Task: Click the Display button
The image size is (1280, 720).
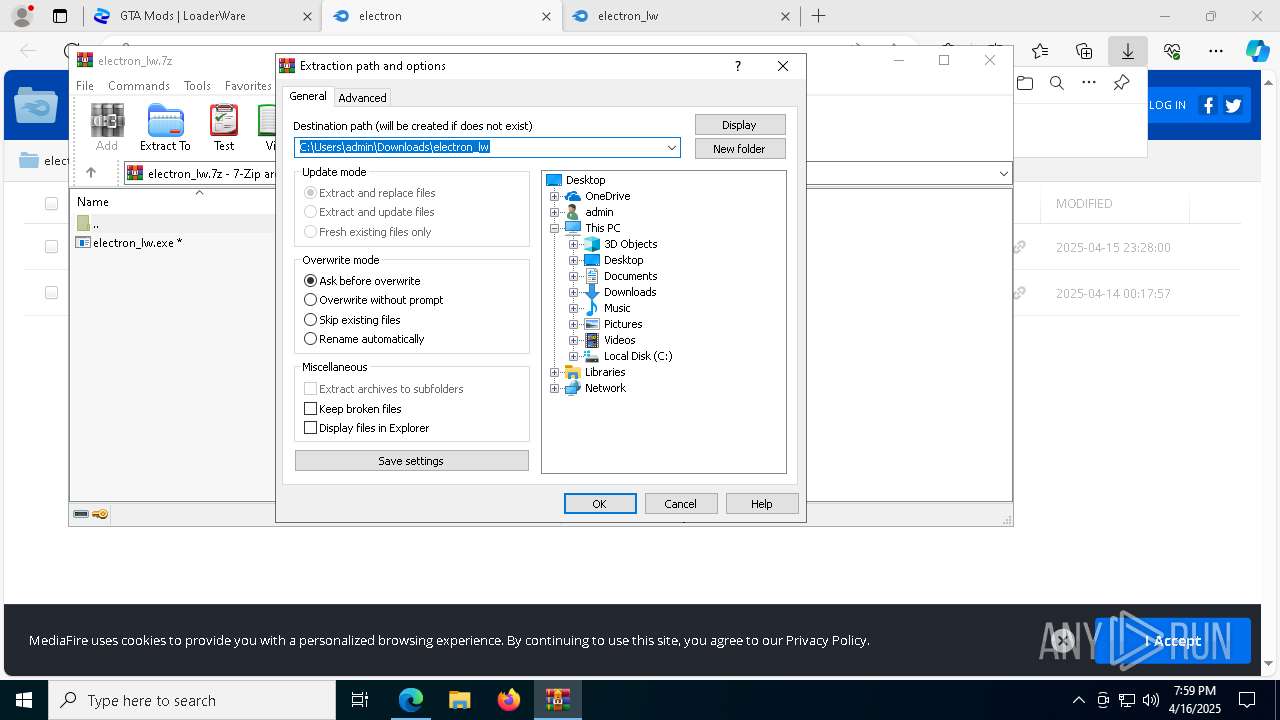Action: coord(740,125)
